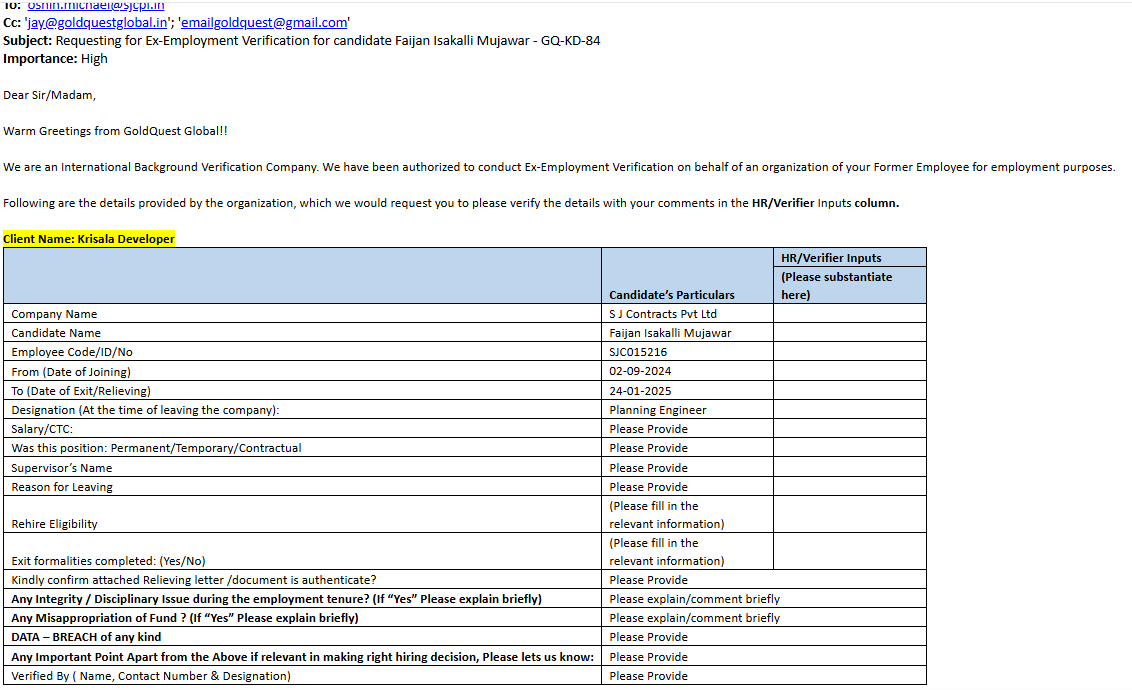Click highlighted 'Client Name: Krisala Developer' text

[89, 239]
